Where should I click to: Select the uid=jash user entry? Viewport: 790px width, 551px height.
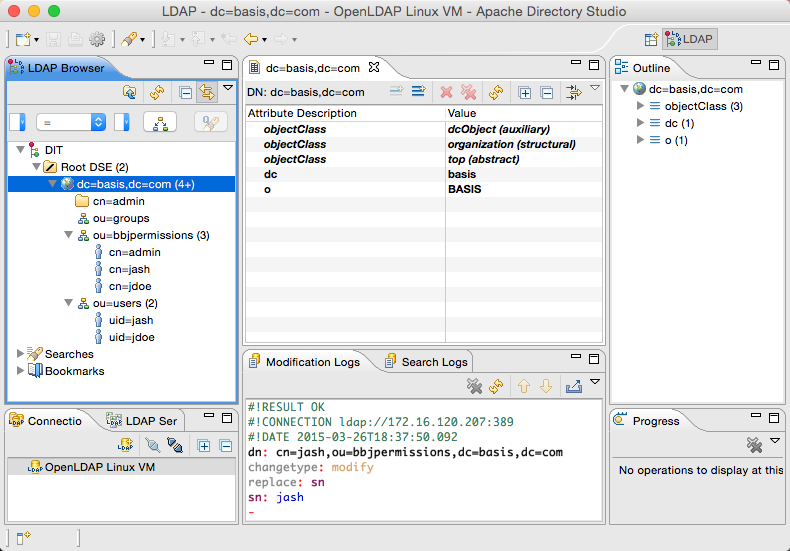[124, 320]
